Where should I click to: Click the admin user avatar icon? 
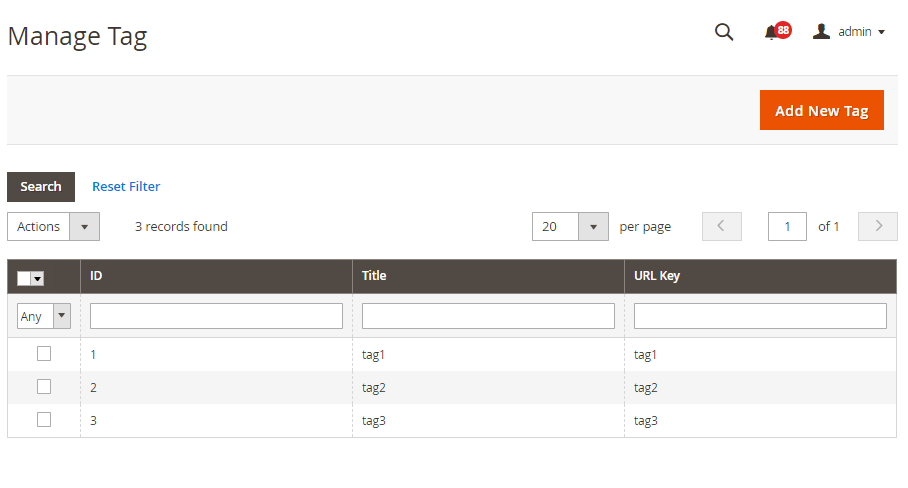click(x=821, y=31)
